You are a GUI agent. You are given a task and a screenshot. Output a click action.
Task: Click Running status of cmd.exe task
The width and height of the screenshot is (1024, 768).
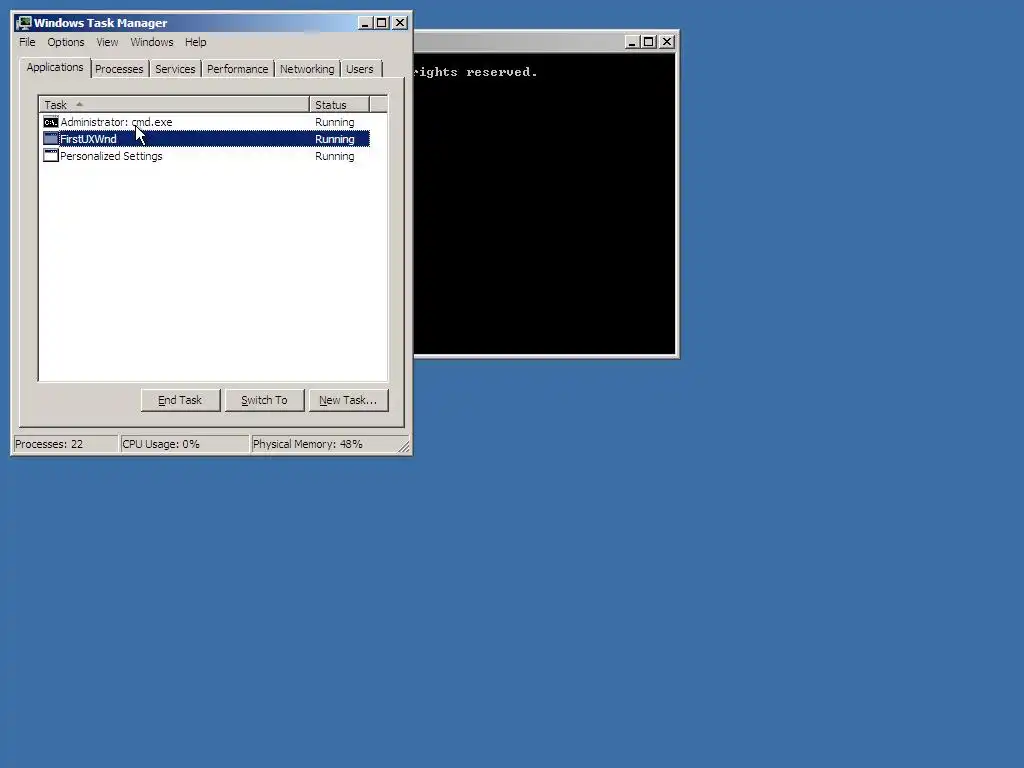point(334,122)
